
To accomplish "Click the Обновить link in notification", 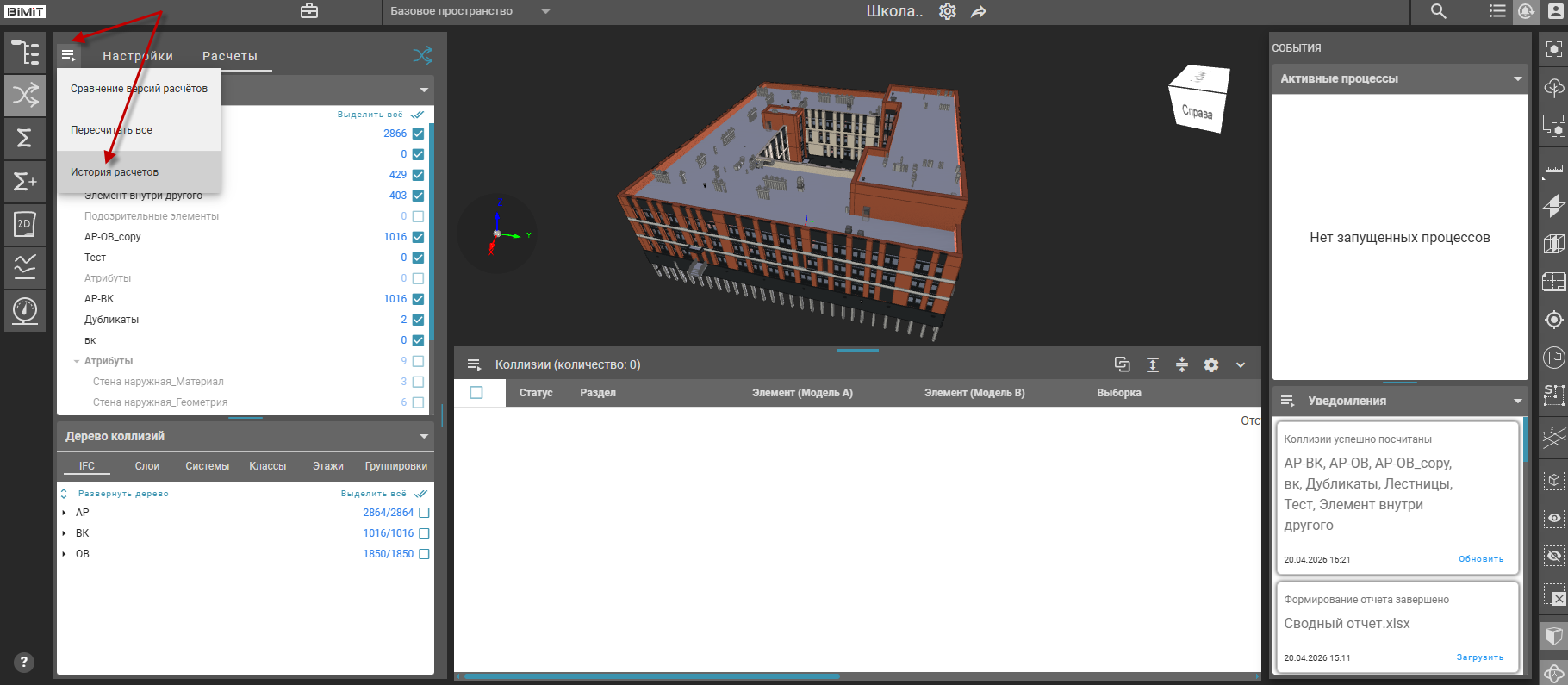I will (x=1480, y=559).
